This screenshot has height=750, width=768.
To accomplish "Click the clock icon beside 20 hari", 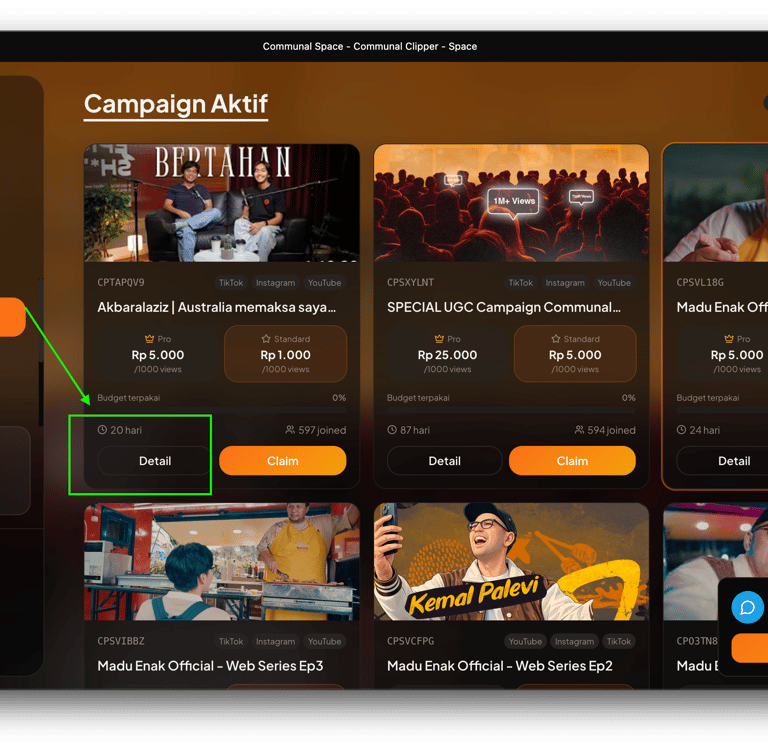I will pyautogui.click(x=102, y=430).
